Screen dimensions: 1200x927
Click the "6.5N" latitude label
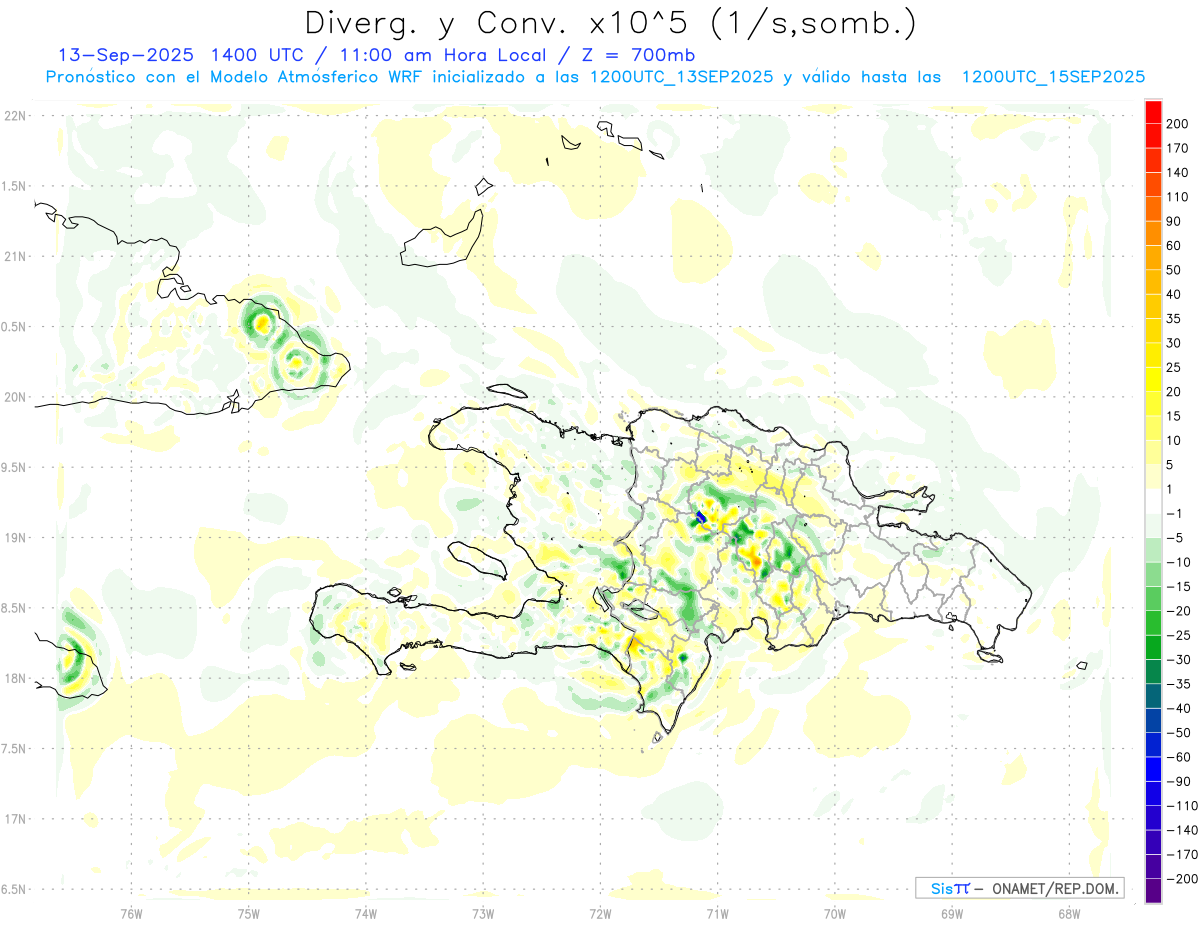pyautogui.click(x=14, y=889)
